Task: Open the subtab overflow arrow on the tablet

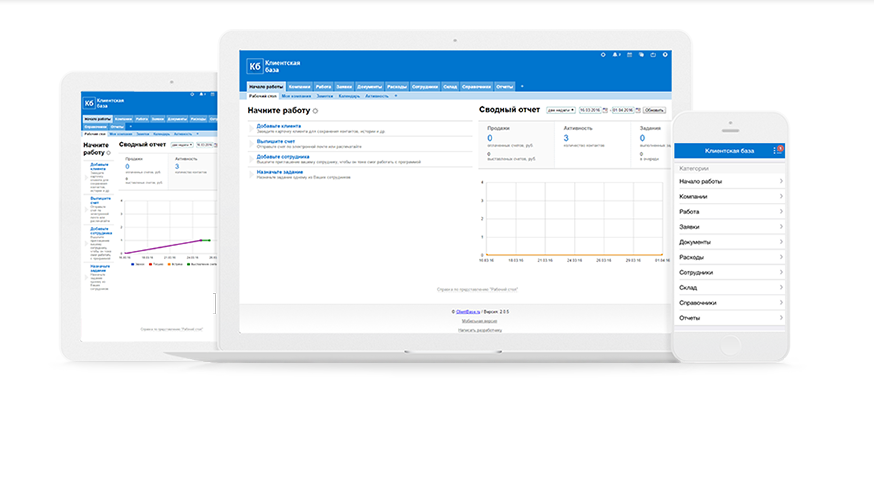Action: (x=197, y=134)
